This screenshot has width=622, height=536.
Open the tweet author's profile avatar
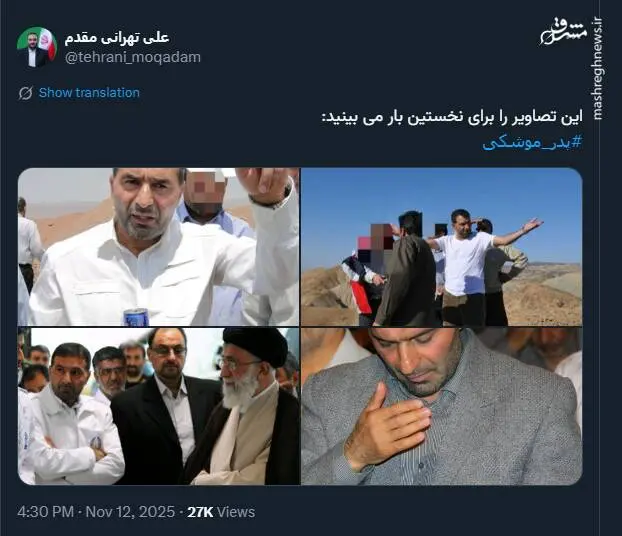click(x=37, y=47)
